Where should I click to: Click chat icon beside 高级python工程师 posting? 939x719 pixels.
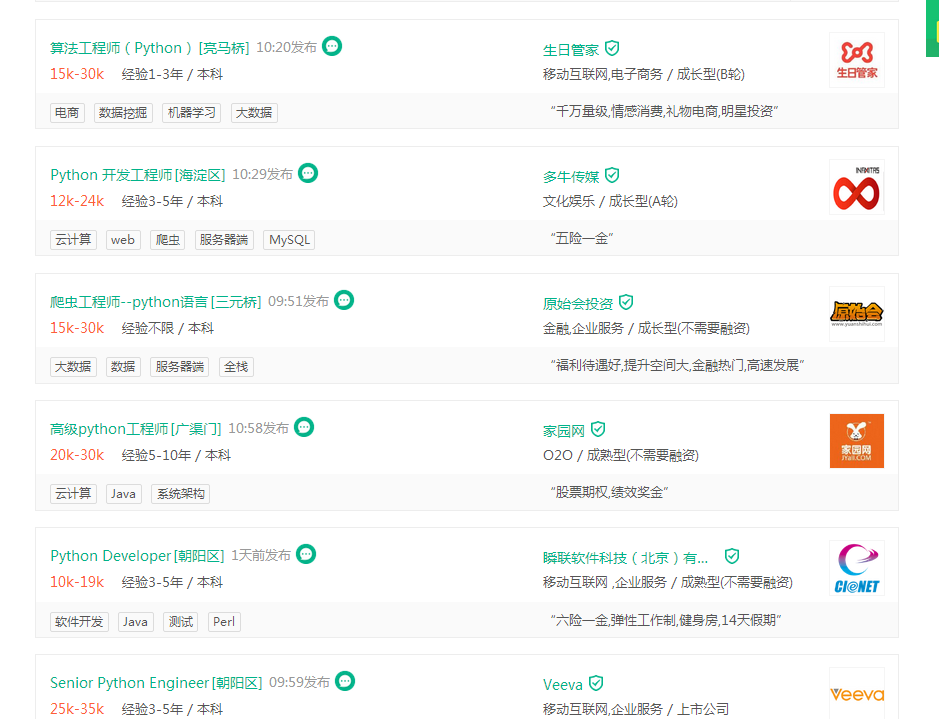[x=304, y=427]
